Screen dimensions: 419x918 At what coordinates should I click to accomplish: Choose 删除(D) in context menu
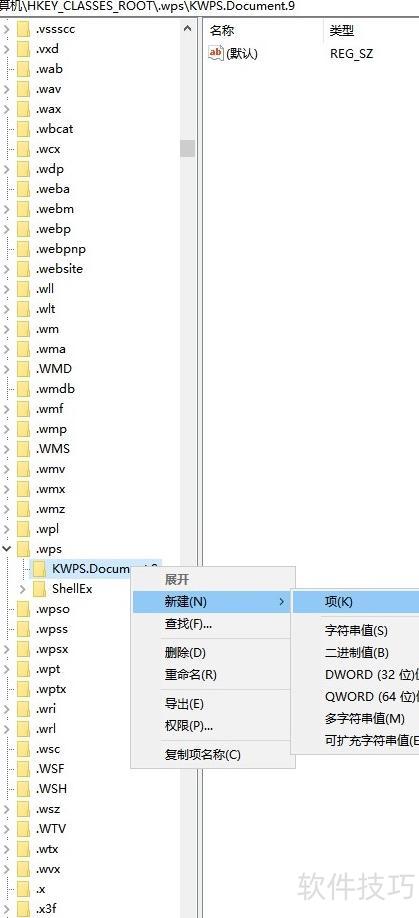[x=212, y=652]
